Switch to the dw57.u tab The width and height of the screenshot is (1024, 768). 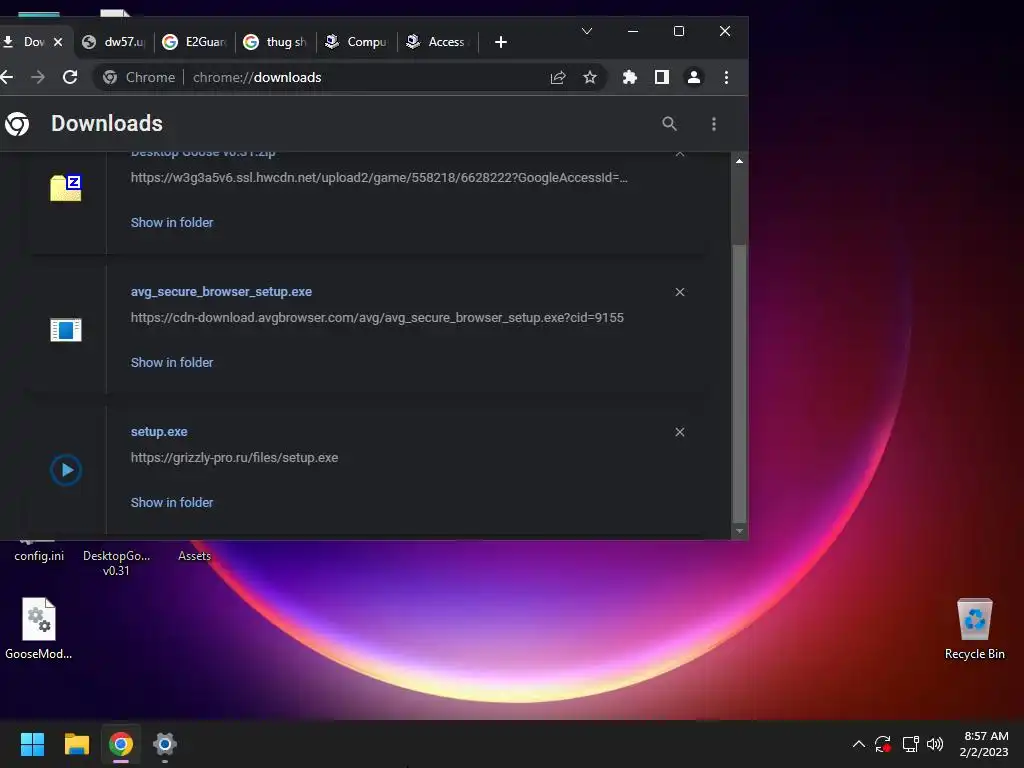pos(114,42)
